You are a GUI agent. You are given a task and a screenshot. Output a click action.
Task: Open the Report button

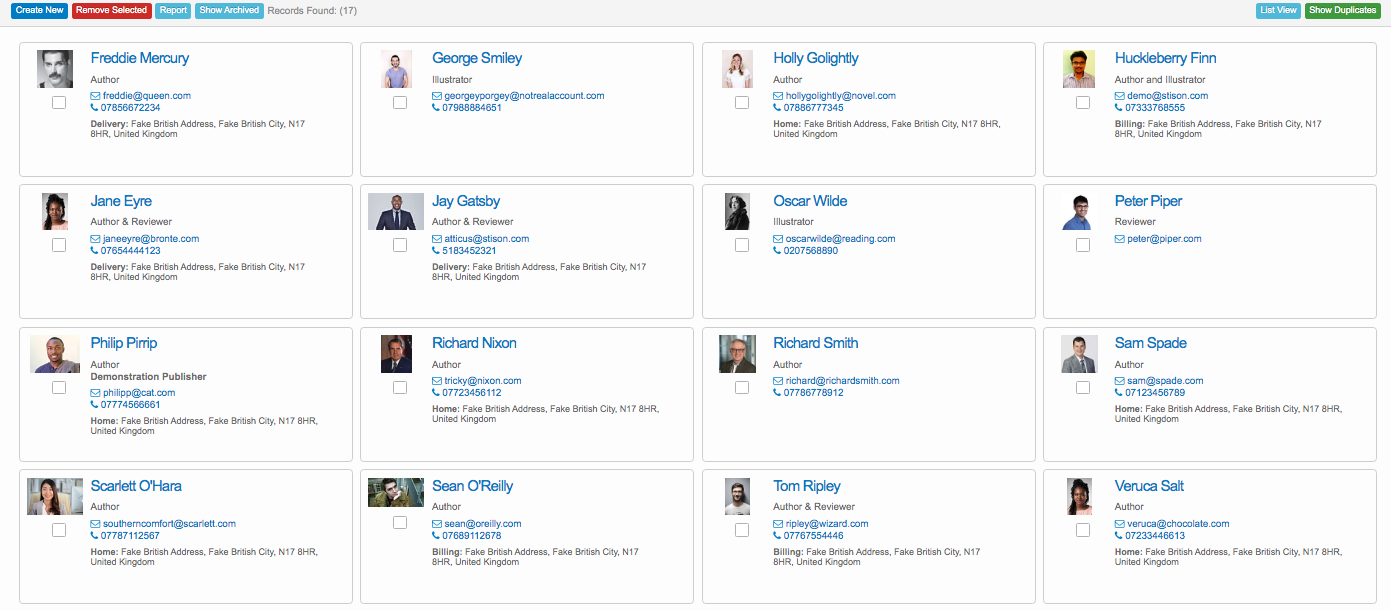click(x=173, y=11)
